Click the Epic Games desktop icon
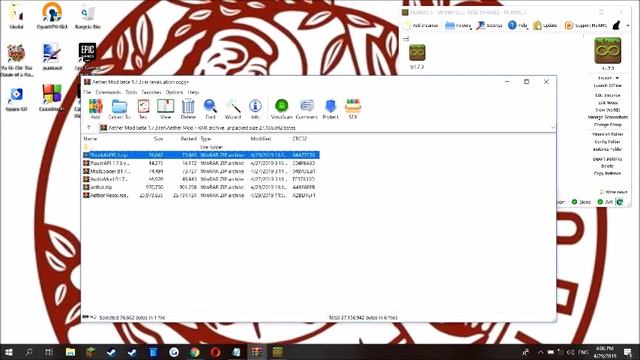Viewport: 640px width, 360px height. pos(87,57)
